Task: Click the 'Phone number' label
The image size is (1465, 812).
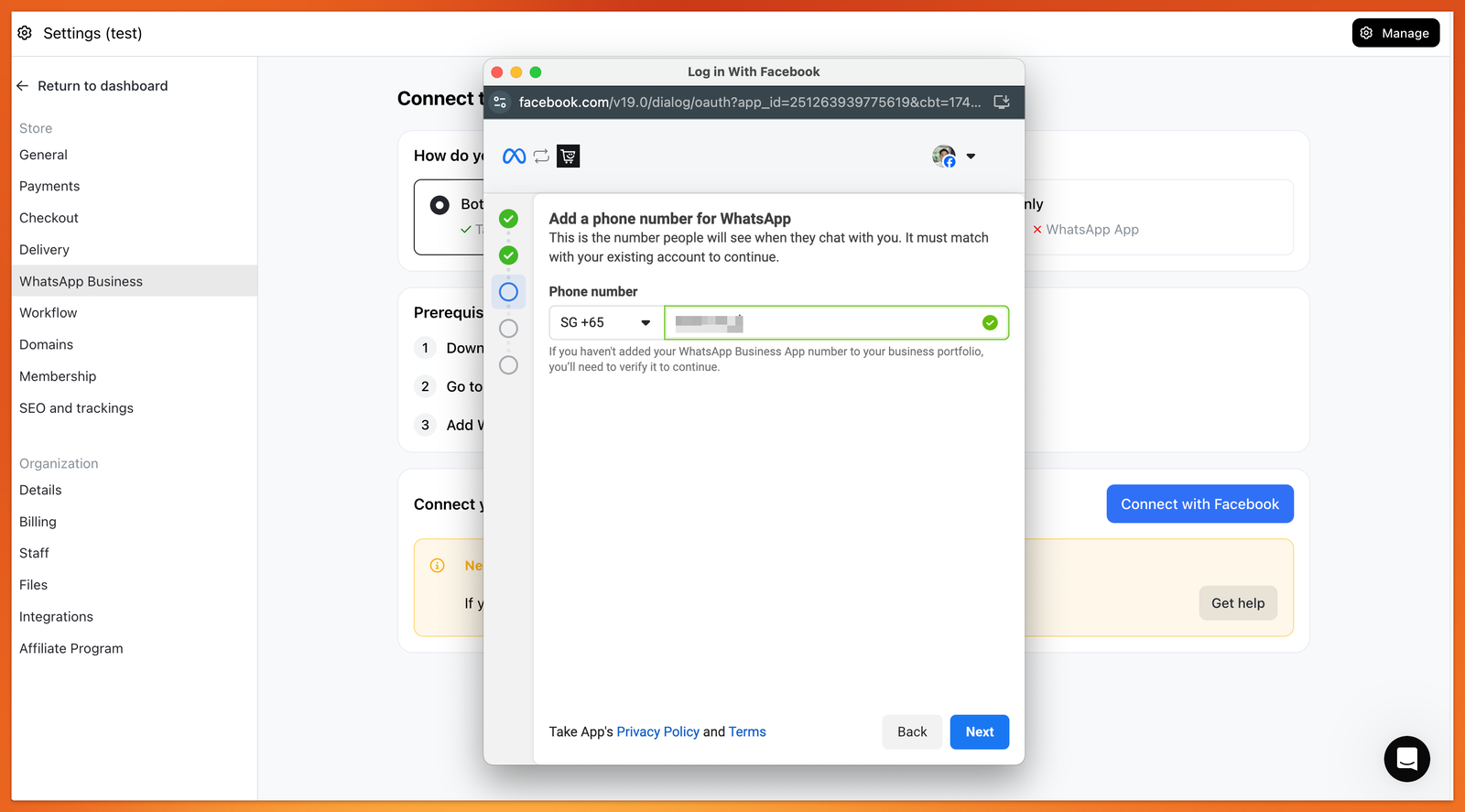Action: [x=593, y=292]
